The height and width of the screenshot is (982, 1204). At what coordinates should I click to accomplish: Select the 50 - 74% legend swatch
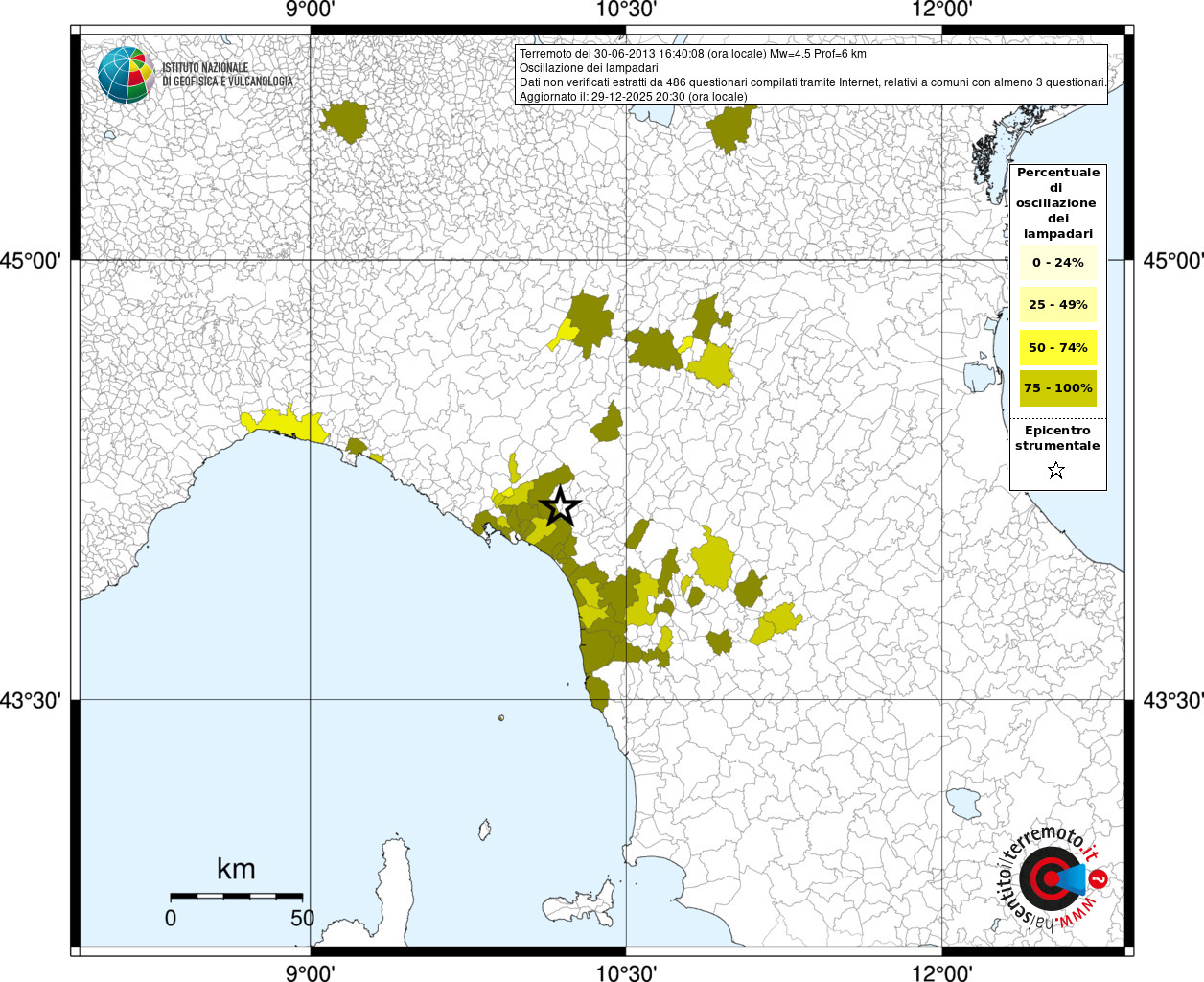point(1057,347)
